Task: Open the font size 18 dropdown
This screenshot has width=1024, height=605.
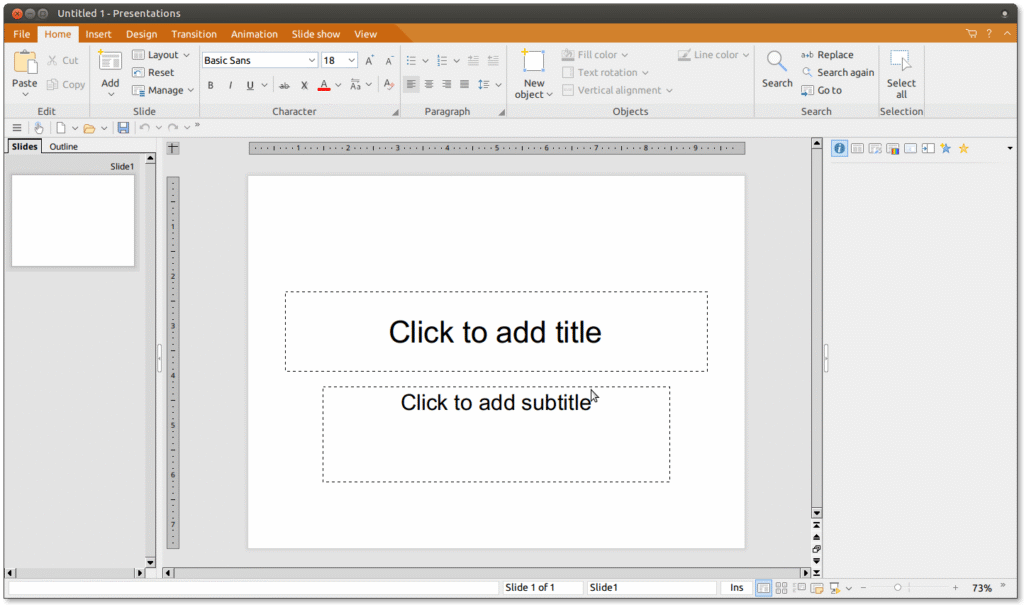Action: pos(352,61)
